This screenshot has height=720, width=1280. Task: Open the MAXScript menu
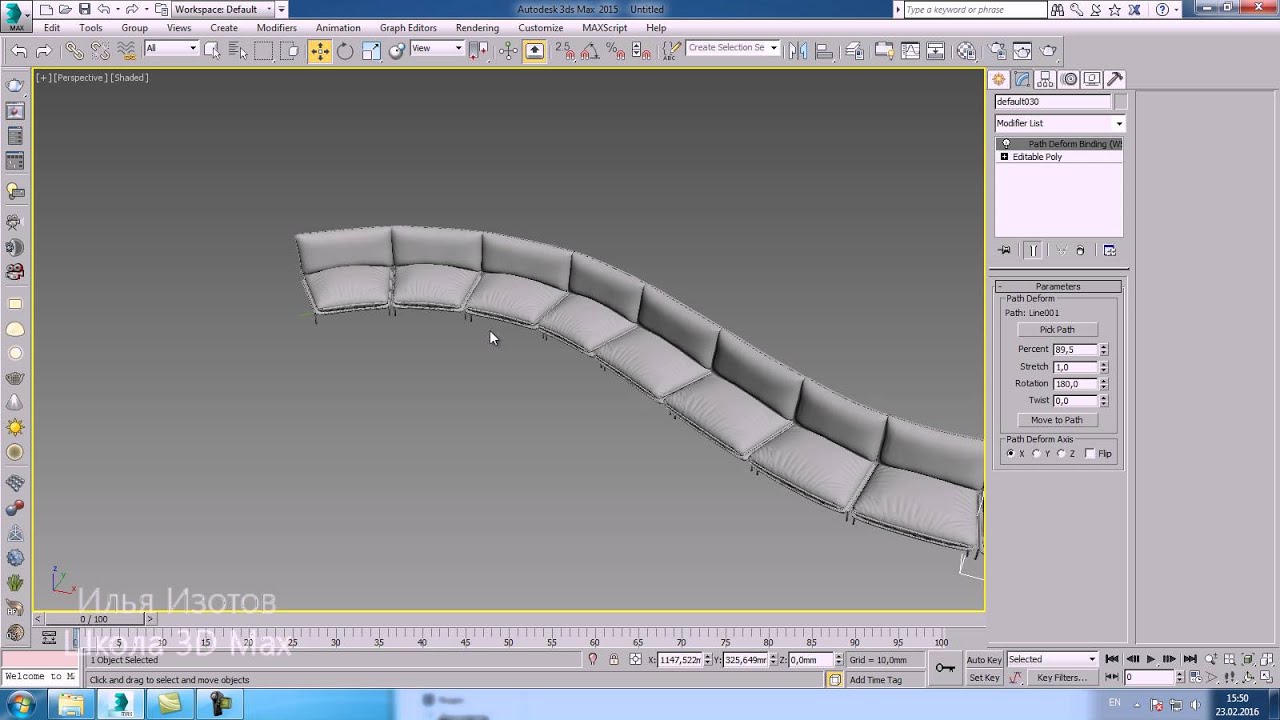point(604,28)
